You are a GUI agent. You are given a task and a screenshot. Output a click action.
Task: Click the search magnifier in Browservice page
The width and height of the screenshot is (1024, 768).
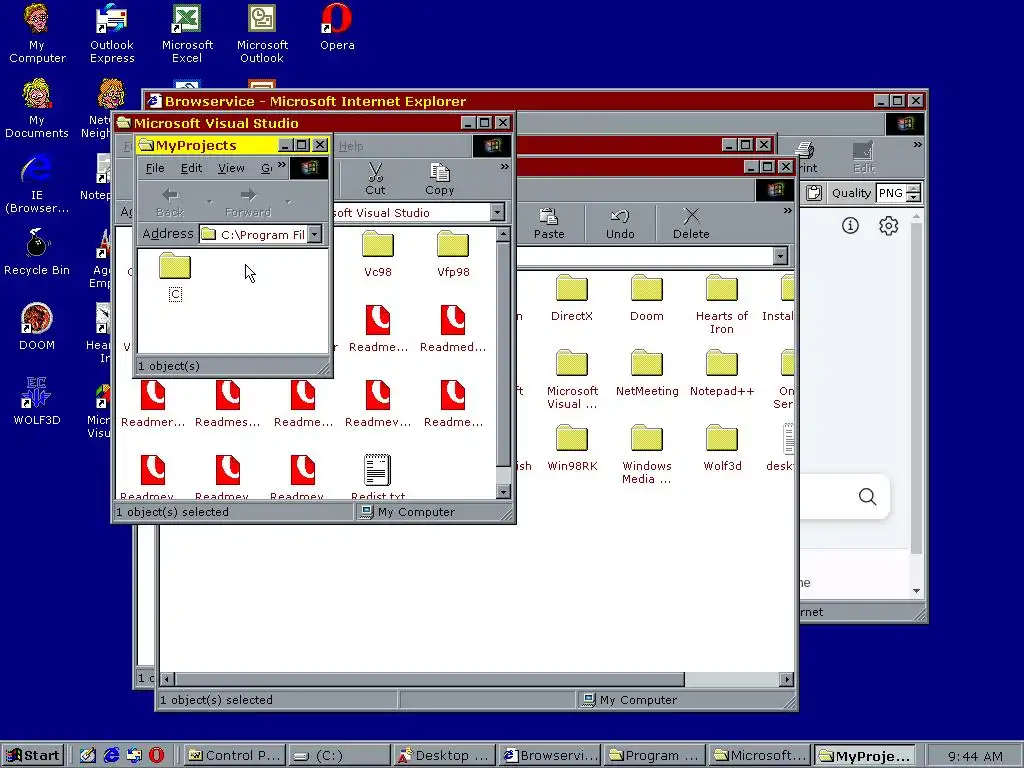click(x=867, y=497)
